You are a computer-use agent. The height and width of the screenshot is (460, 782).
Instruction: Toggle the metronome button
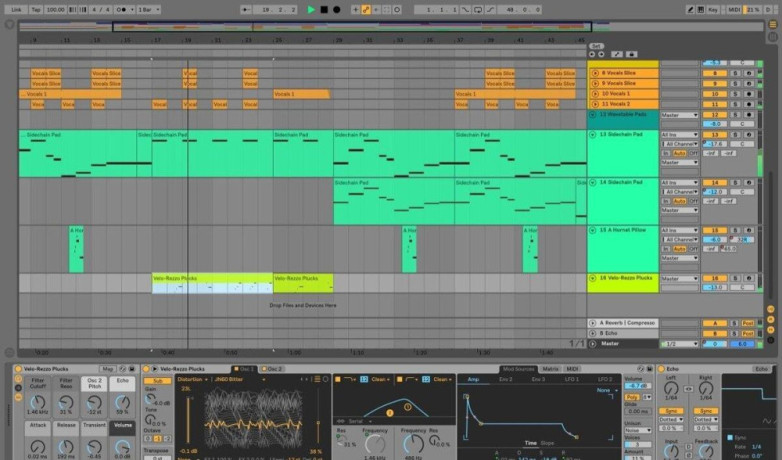[x=122, y=9]
